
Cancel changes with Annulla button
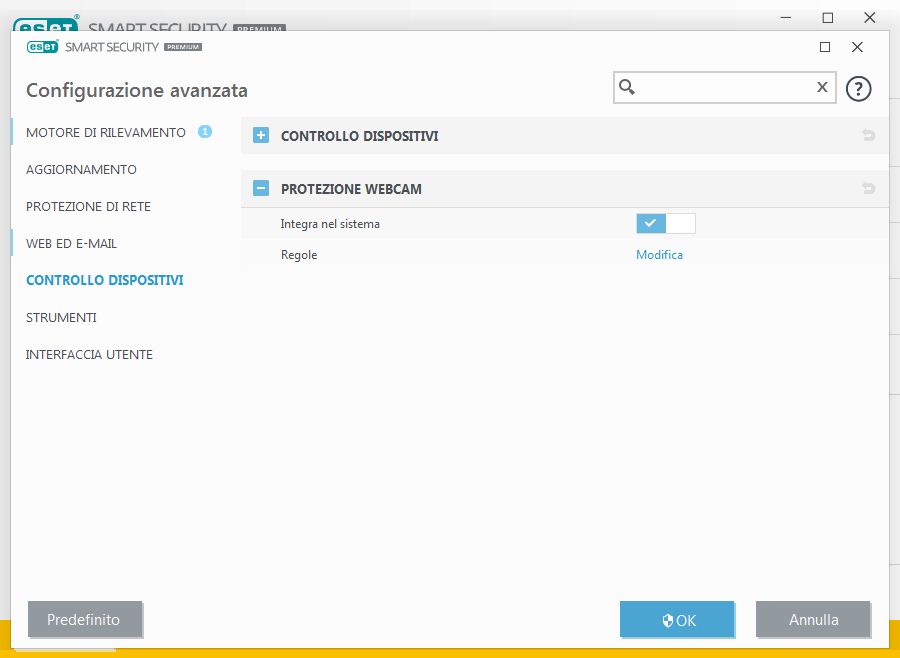813,619
